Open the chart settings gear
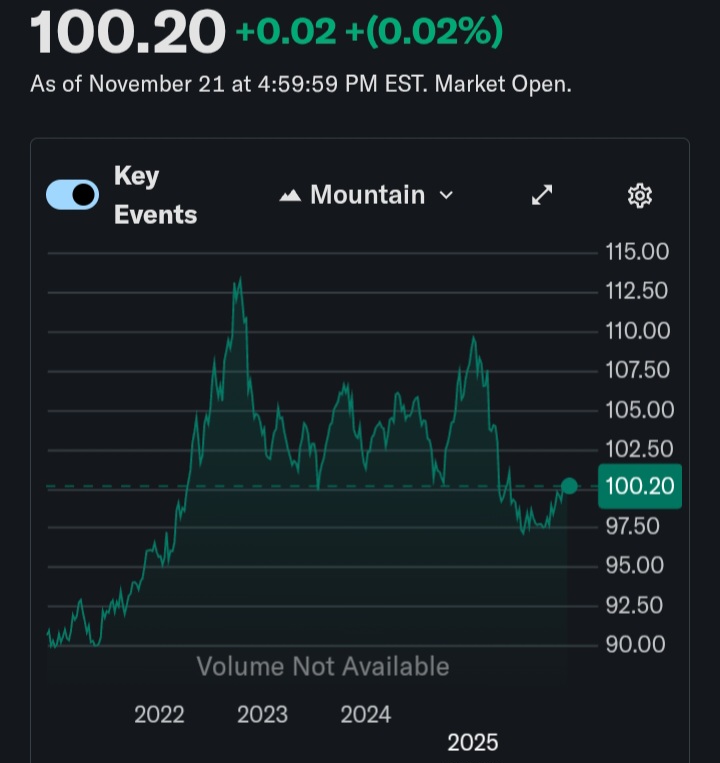 click(x=639, y=195)
